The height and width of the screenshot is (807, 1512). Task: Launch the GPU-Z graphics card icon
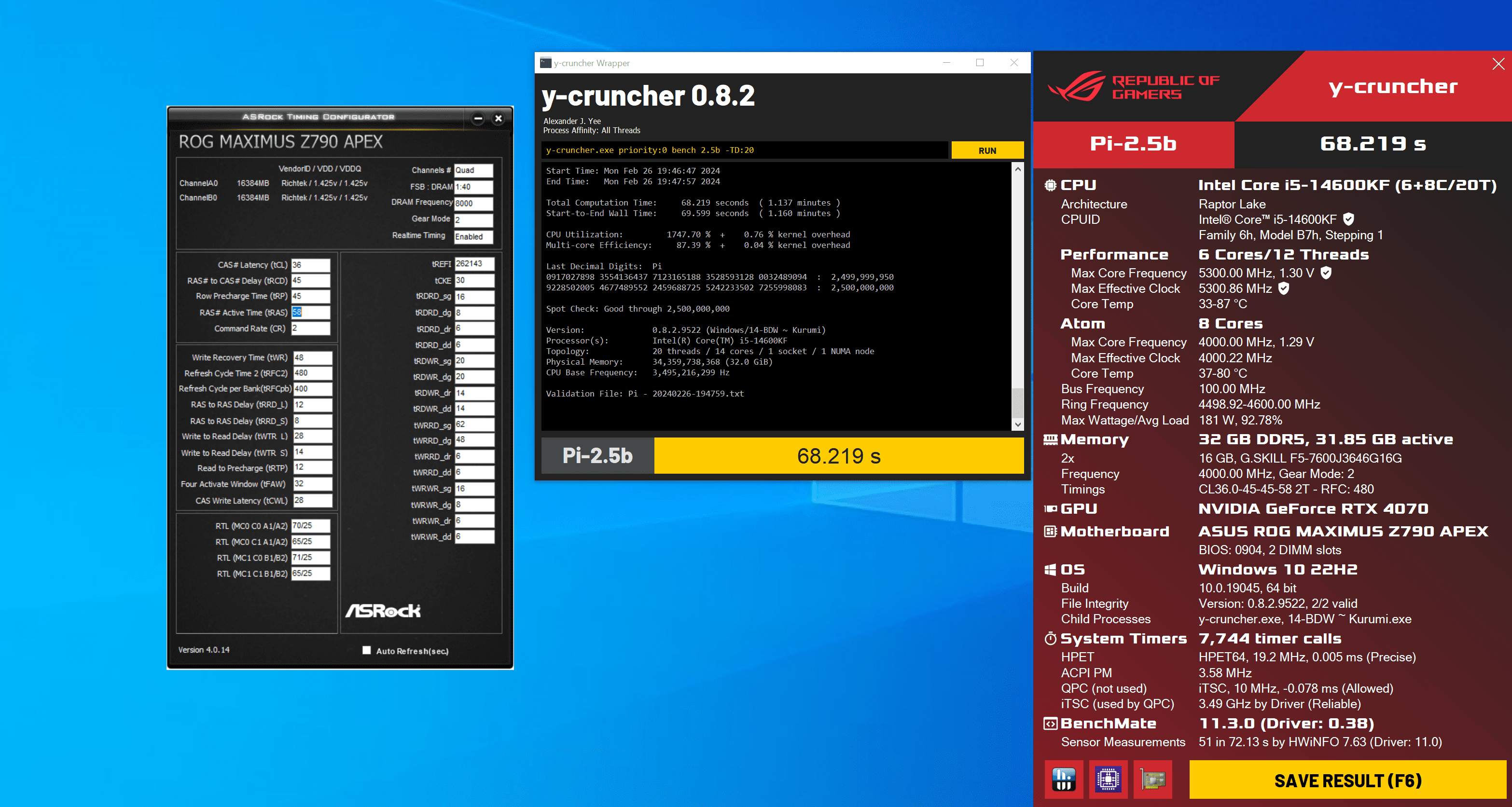tap(1153, 780)
